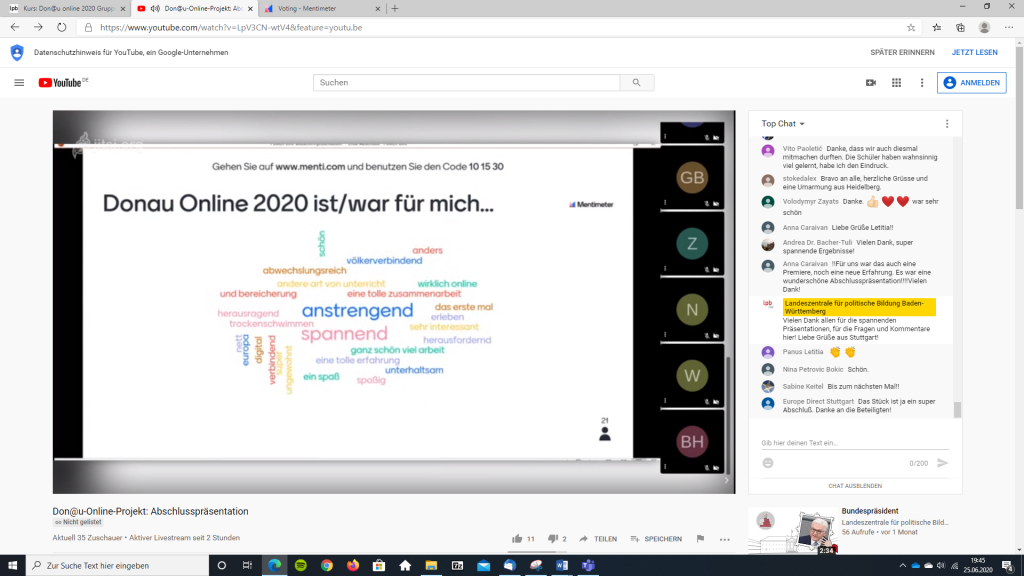Switch to the Voting - Mentimeter tab
1024x576 pixels.
coord(312,8)
